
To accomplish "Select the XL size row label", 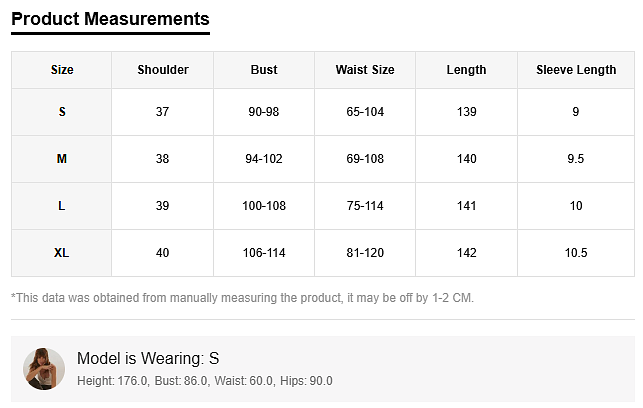I will point(62,253).
